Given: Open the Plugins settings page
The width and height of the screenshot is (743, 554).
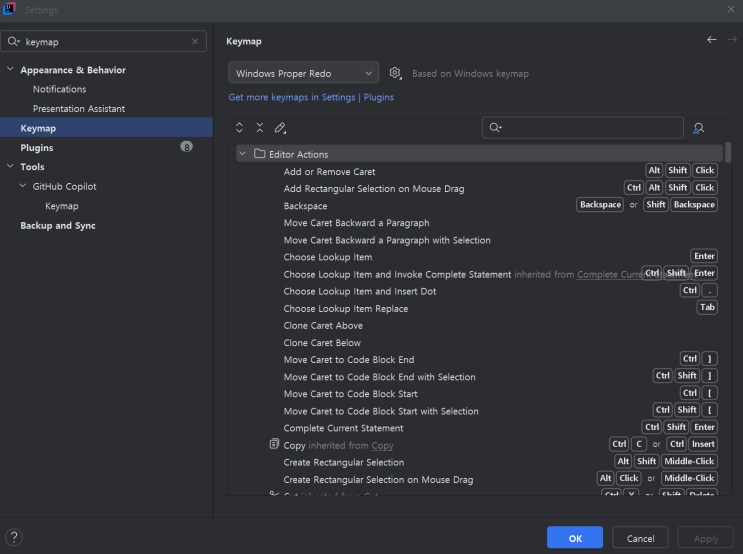Looking at the screenshot, I should click(x=36, y=147).
